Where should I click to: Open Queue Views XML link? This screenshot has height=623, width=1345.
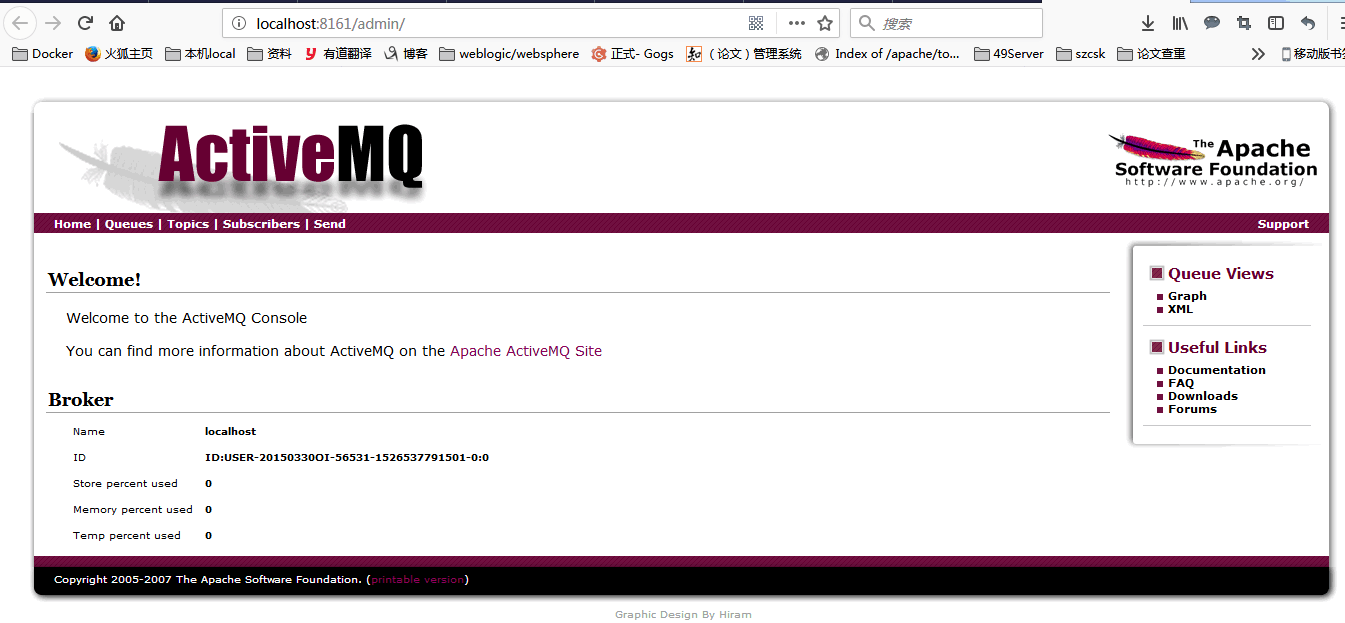coord(1180,309)
